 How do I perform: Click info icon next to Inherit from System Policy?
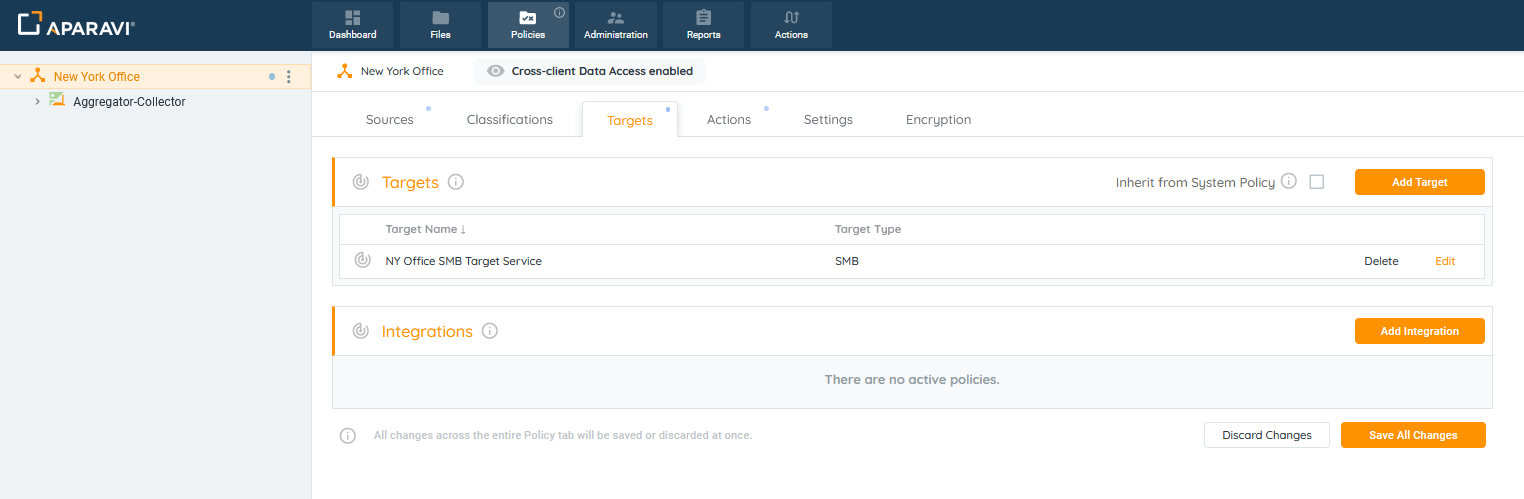(1289, 182)
